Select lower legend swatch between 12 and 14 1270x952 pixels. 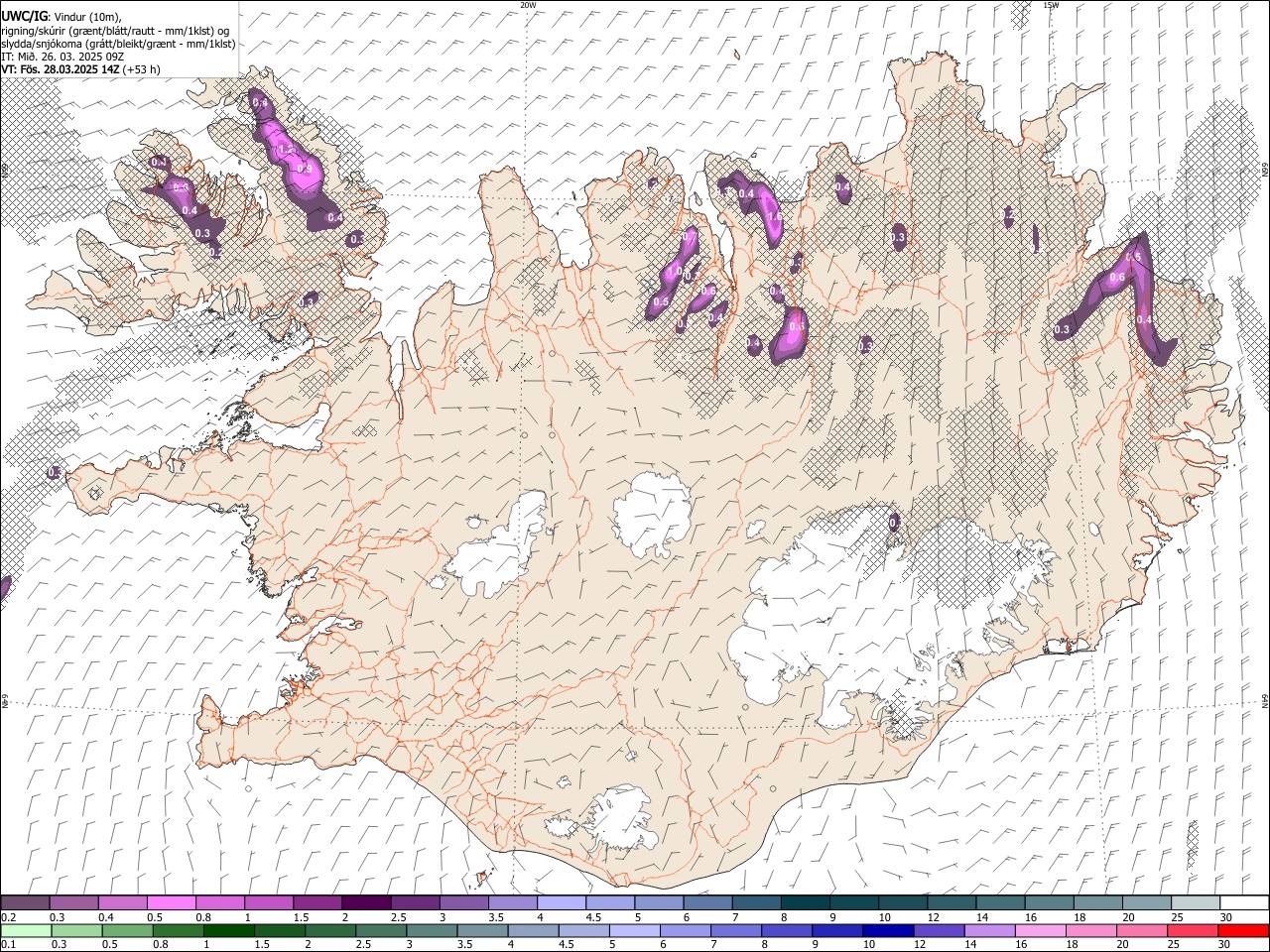(x=940, y=930)
